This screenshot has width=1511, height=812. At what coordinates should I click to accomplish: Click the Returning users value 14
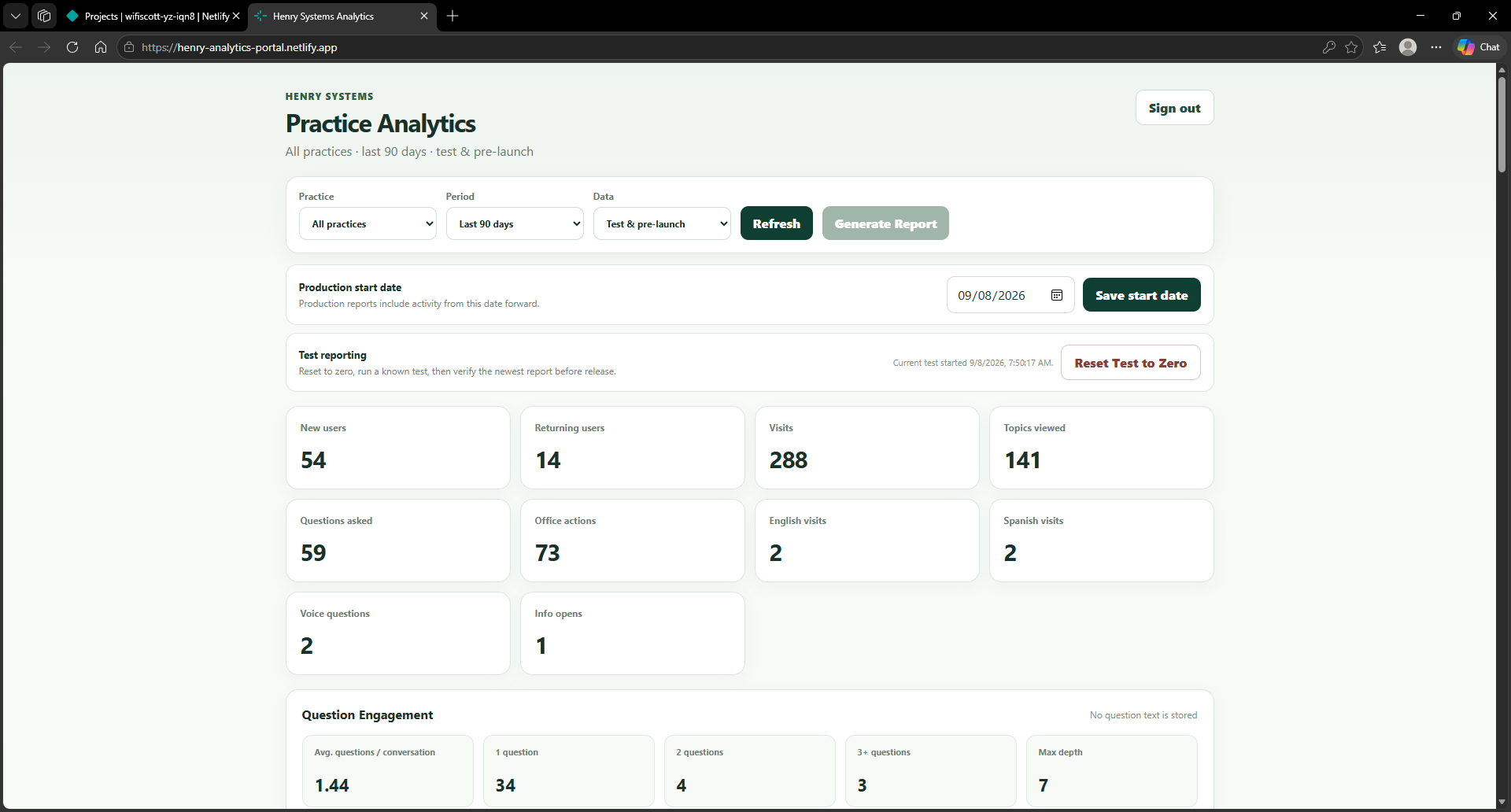(x=548, y=460)
